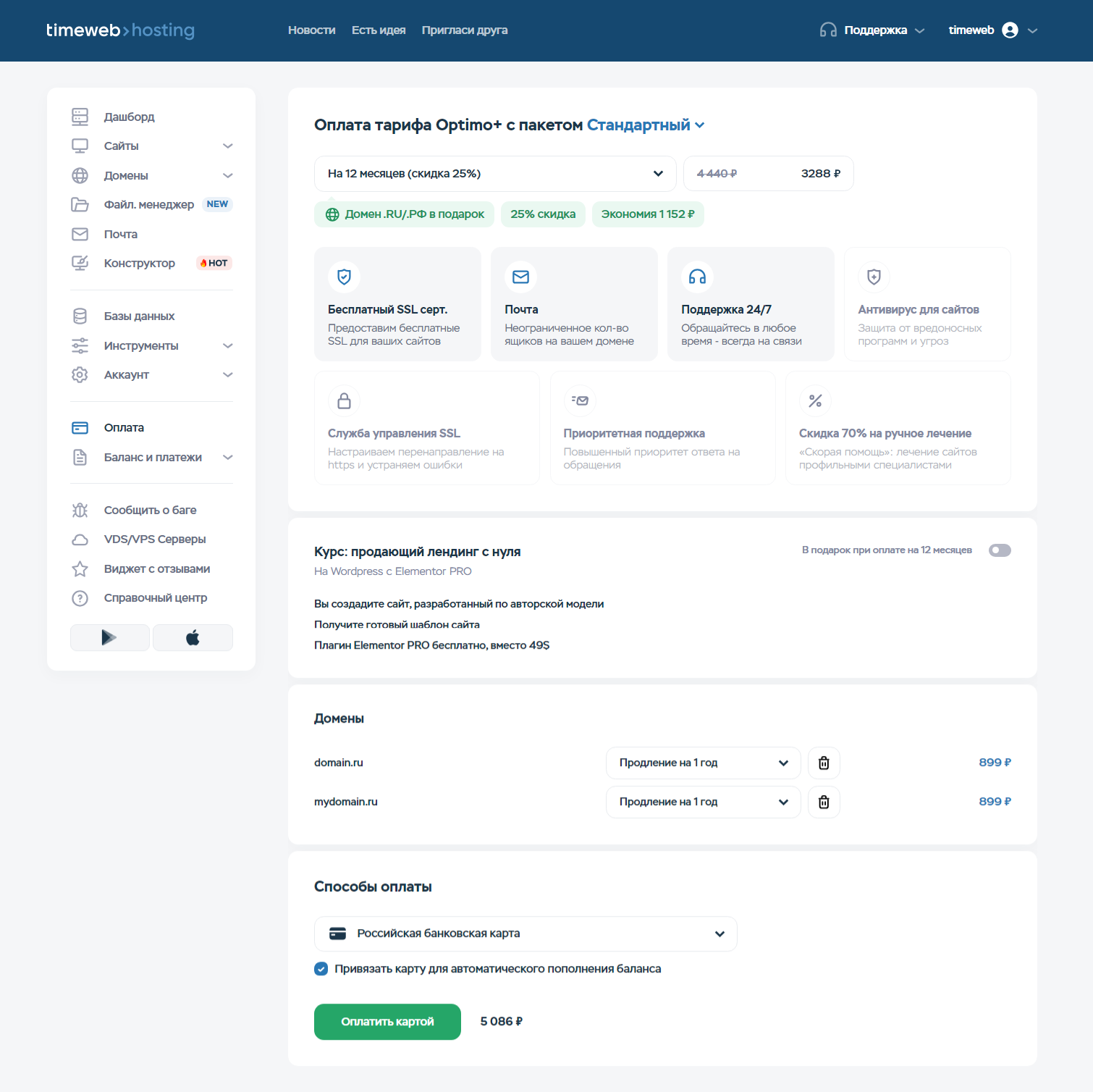
Task: Click the Поддержка headphones icon in header
Action: [828, 30]
